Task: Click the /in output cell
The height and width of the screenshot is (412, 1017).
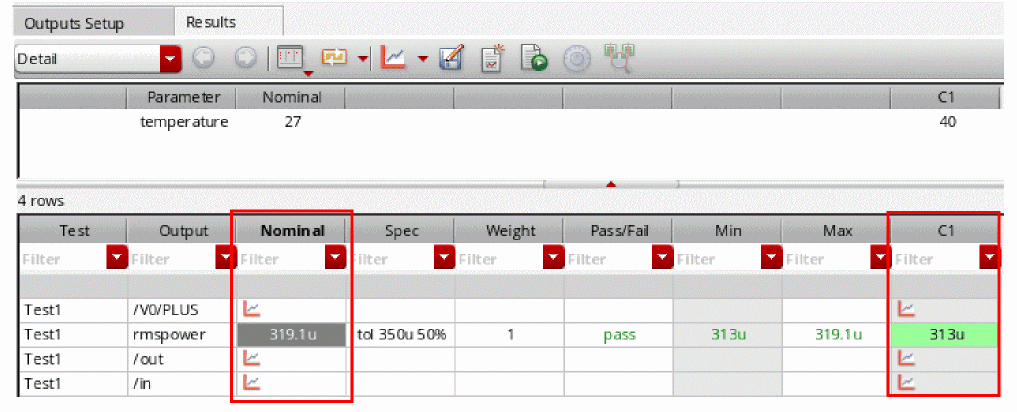Action: click(182, 383)
